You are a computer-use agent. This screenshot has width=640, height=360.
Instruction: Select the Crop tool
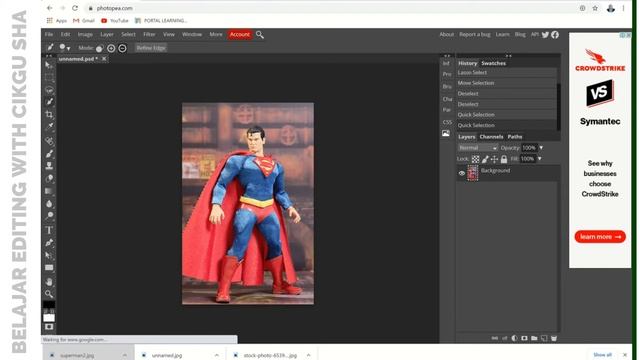[49, 114]
